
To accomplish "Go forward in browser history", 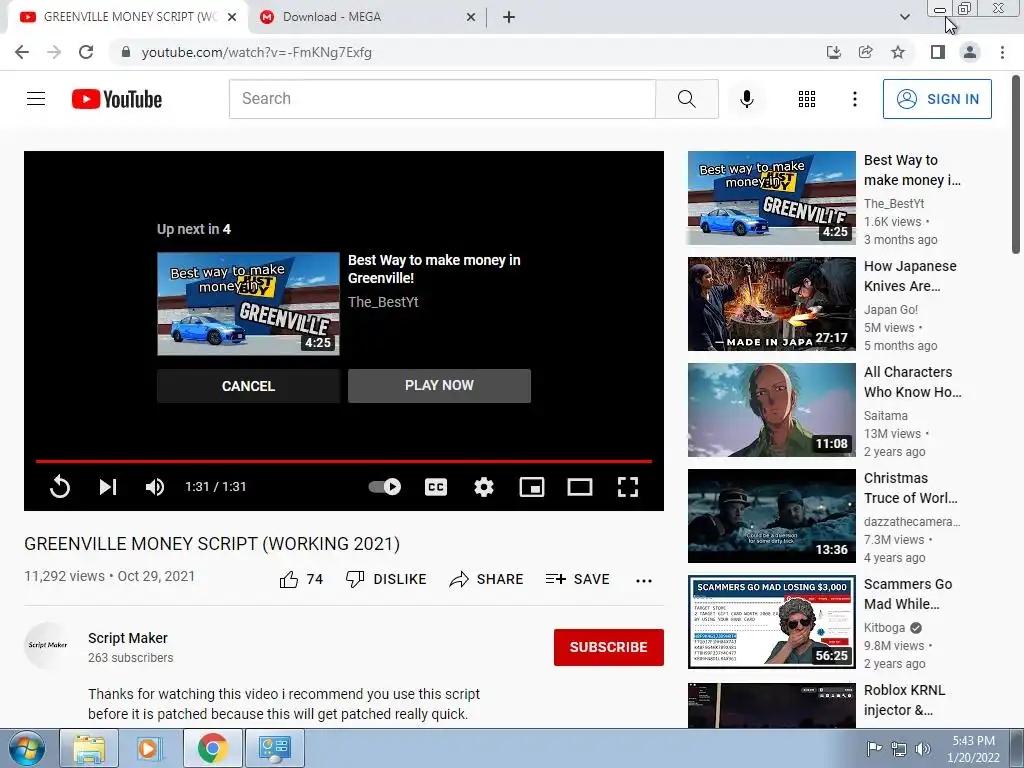I will [x=54, y=52].
